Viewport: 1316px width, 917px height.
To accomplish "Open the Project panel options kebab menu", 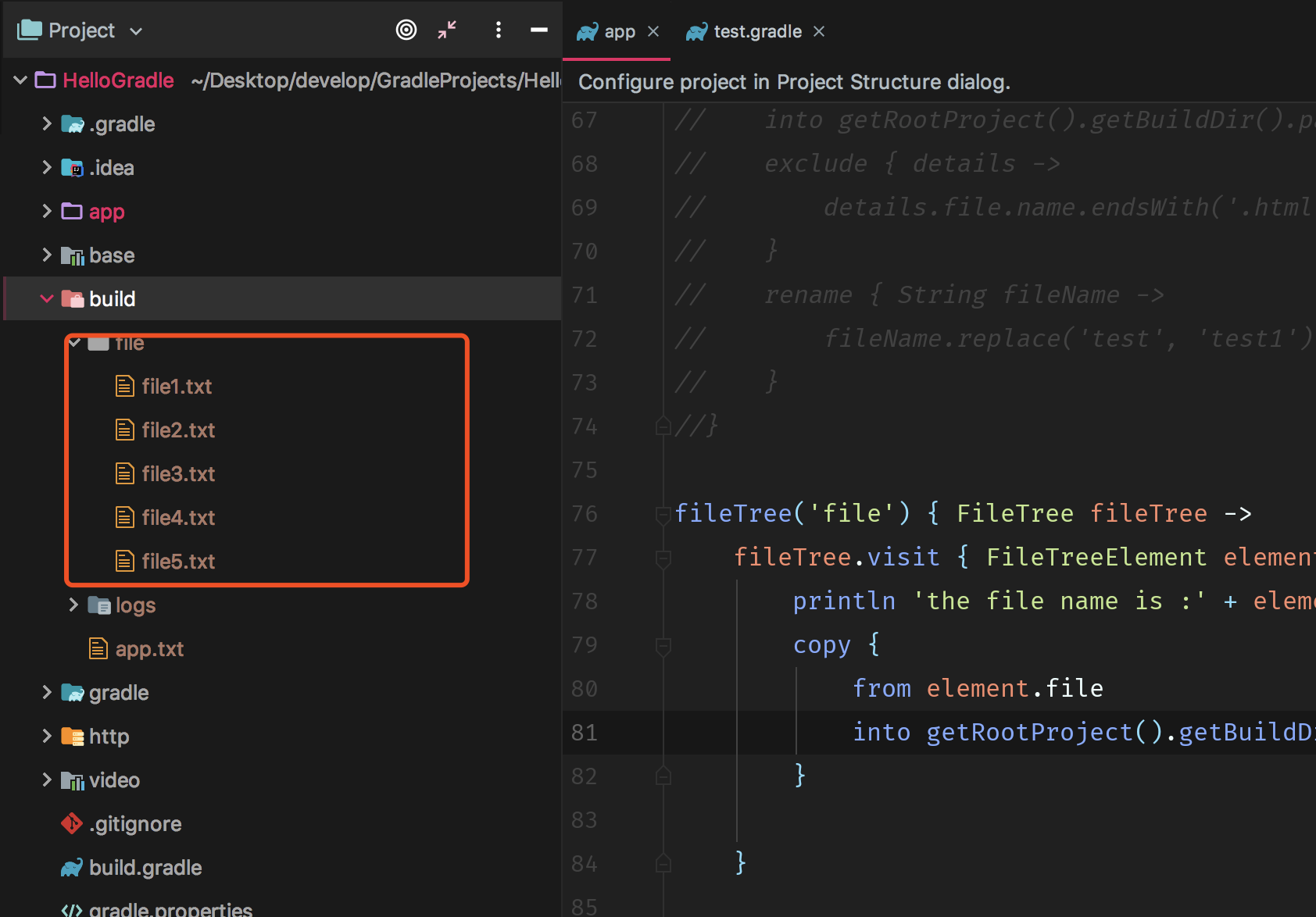I will pos(499,30).
